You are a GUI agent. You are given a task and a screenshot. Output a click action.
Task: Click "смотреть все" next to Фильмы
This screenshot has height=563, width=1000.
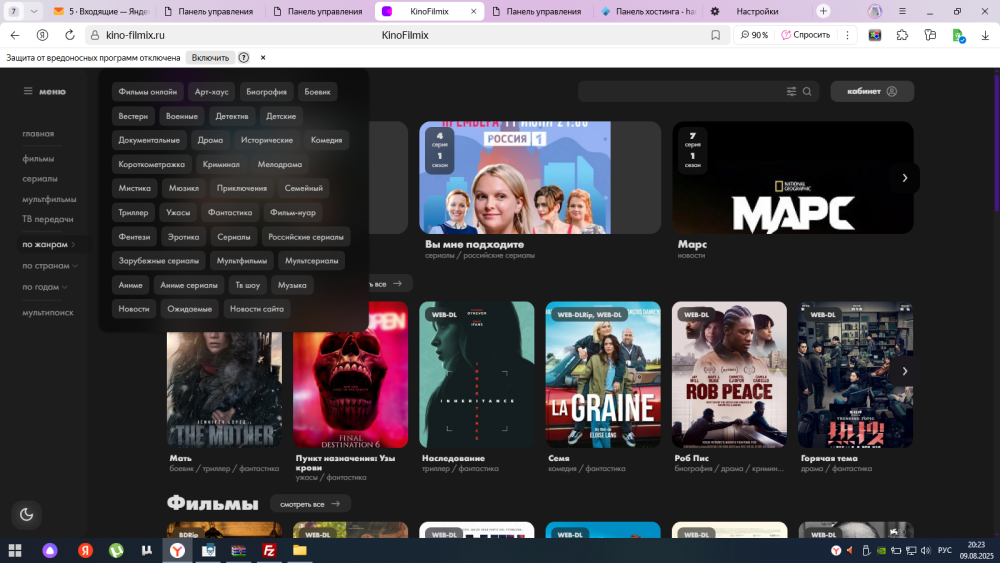(310, 504)
